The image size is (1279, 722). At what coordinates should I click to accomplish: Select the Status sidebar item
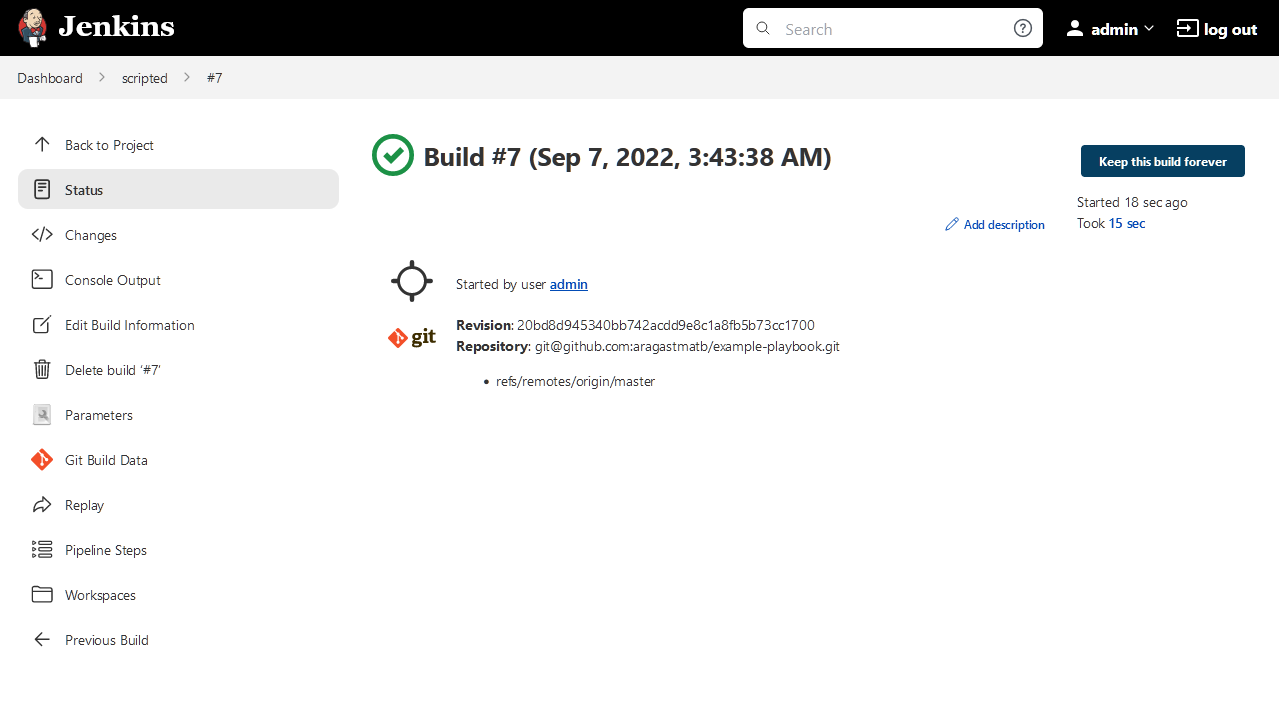point(84,190)
